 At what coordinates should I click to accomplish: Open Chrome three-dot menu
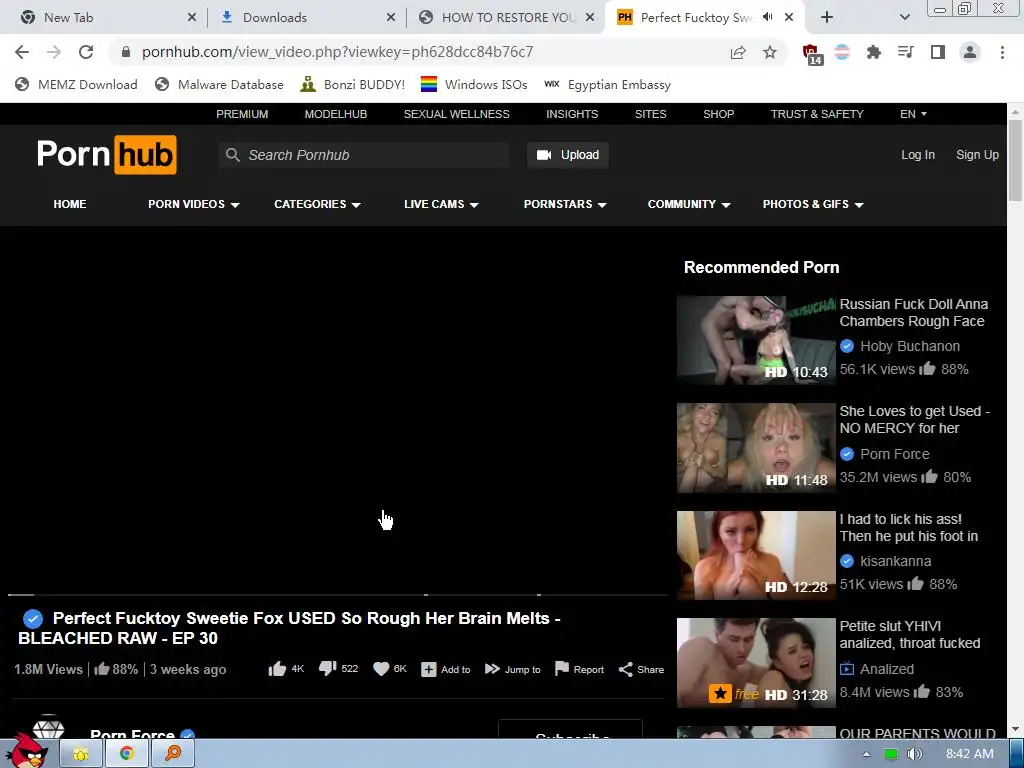click(x=1002, y=52)
